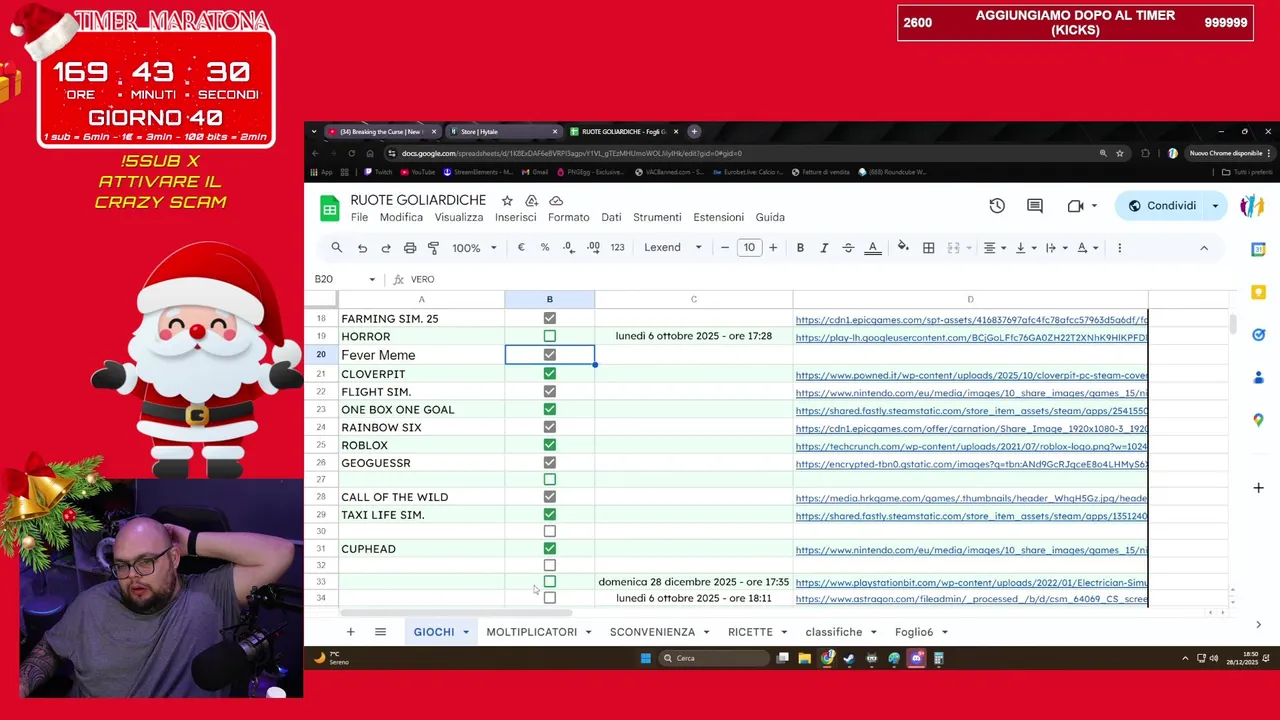Toggle the CUPHEAD checkbox
Viewport: 1280px width, 720px height.
click(549, 549)
